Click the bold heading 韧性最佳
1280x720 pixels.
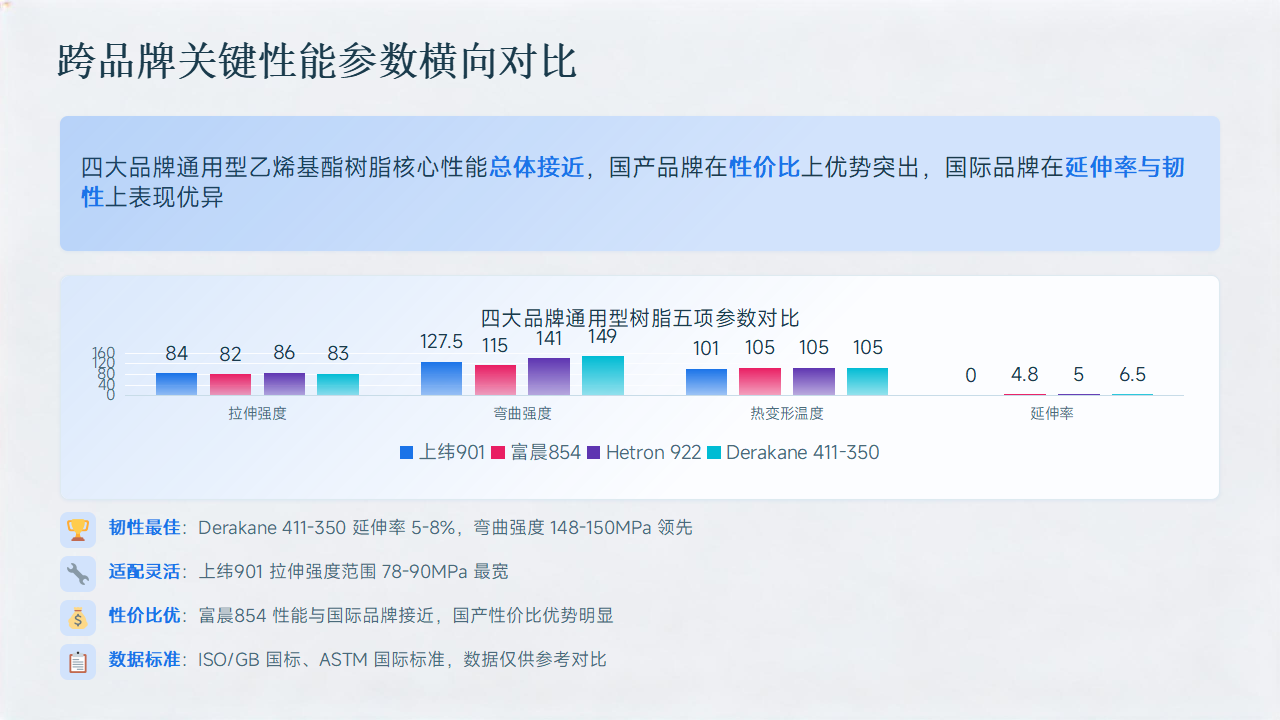pyautogui.click(x=144, y=528)
